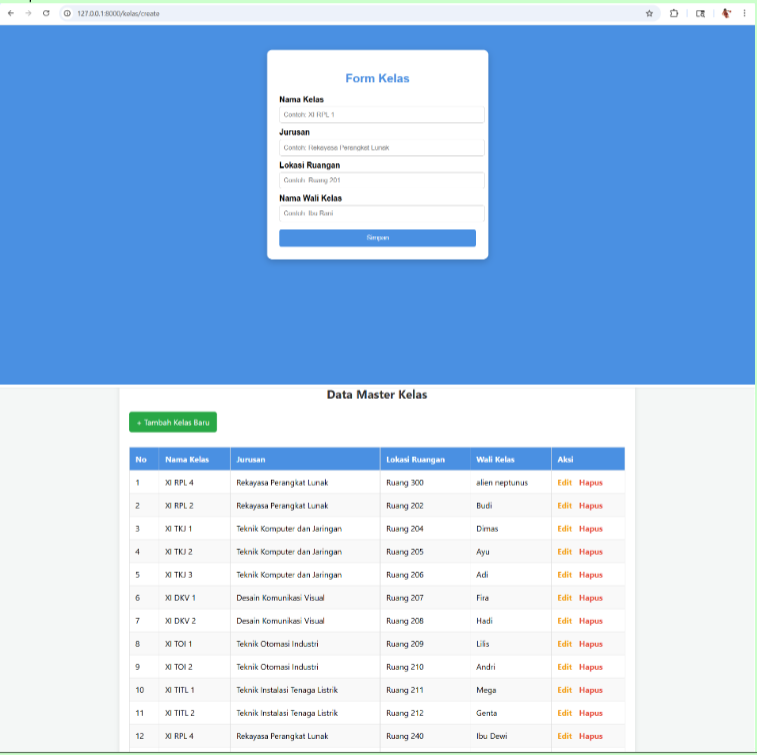Screen dimensions: 757x755
Task: Edit the XI TITL 2 row
Action: tap(564, 713)
